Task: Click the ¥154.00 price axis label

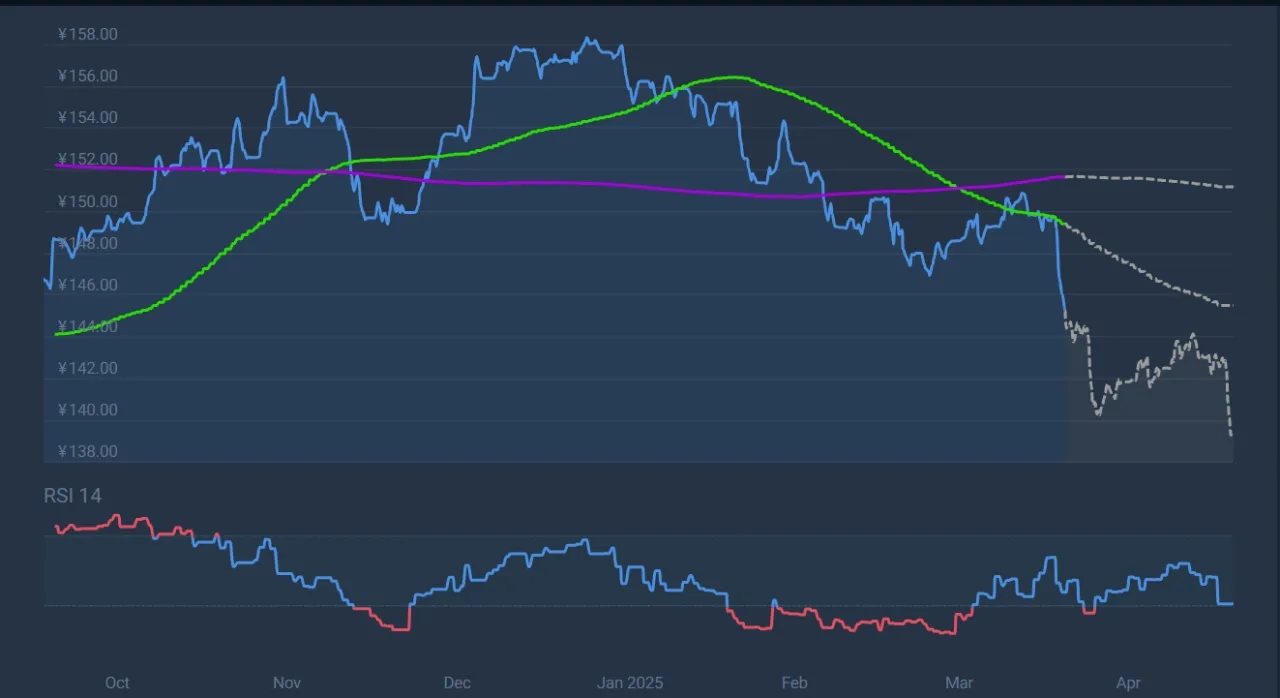Action: [x=88, y=118]
